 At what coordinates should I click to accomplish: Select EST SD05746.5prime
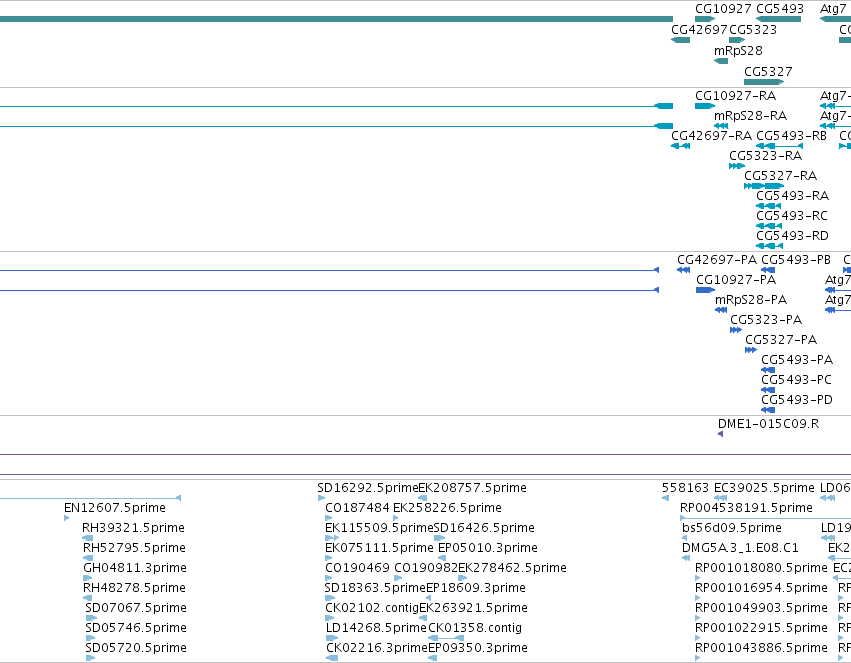click(x=91, y=639)
